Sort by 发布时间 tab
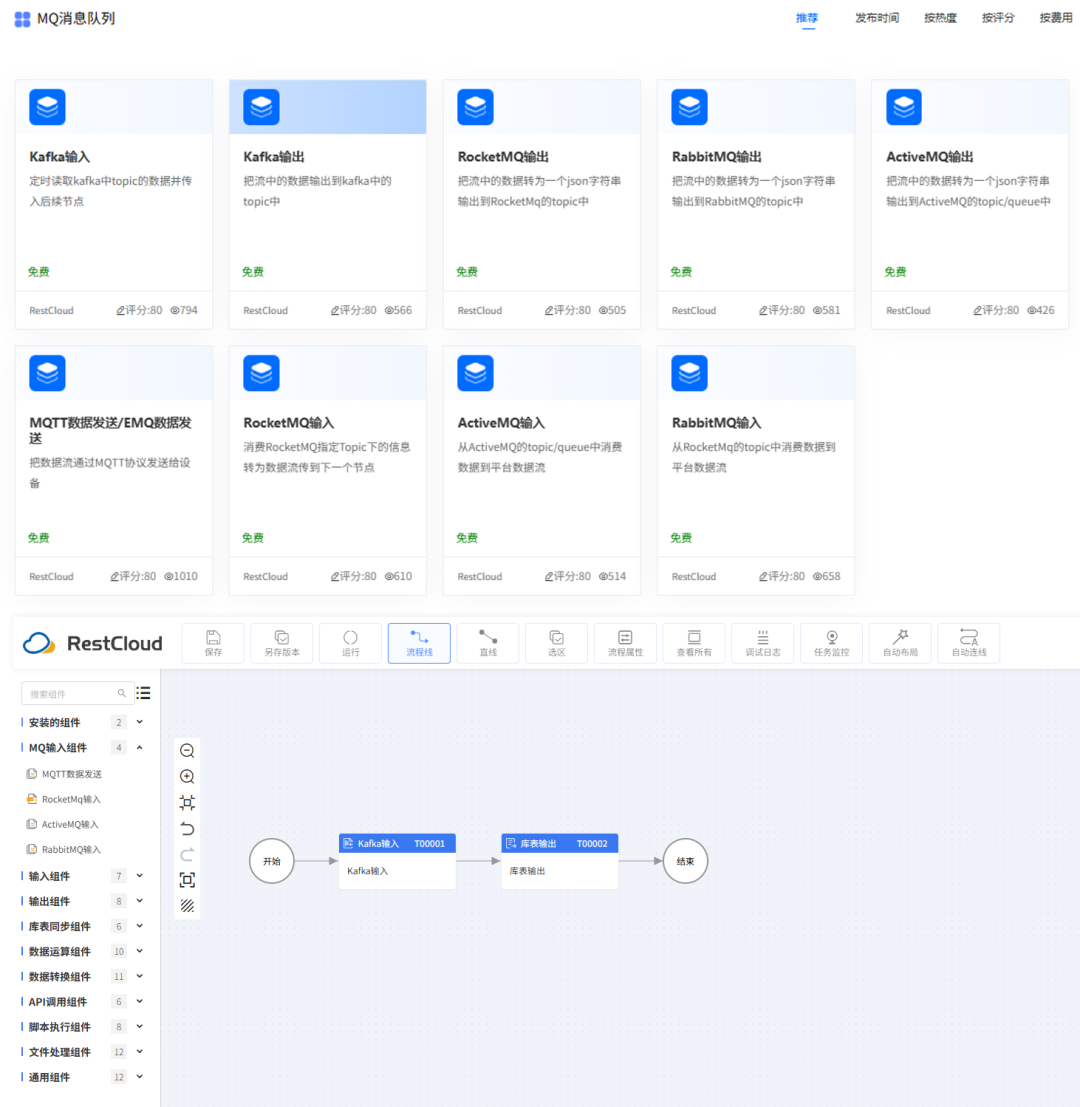This screenshot has width=1080, height=1107. point(877,18)
